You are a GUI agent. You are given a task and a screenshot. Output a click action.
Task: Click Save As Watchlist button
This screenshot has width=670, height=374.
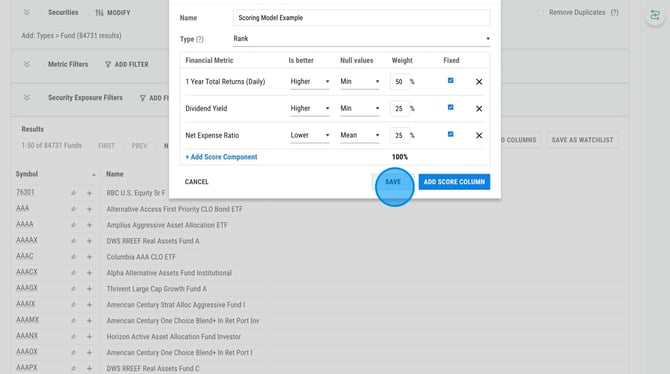tap(582, 140)
